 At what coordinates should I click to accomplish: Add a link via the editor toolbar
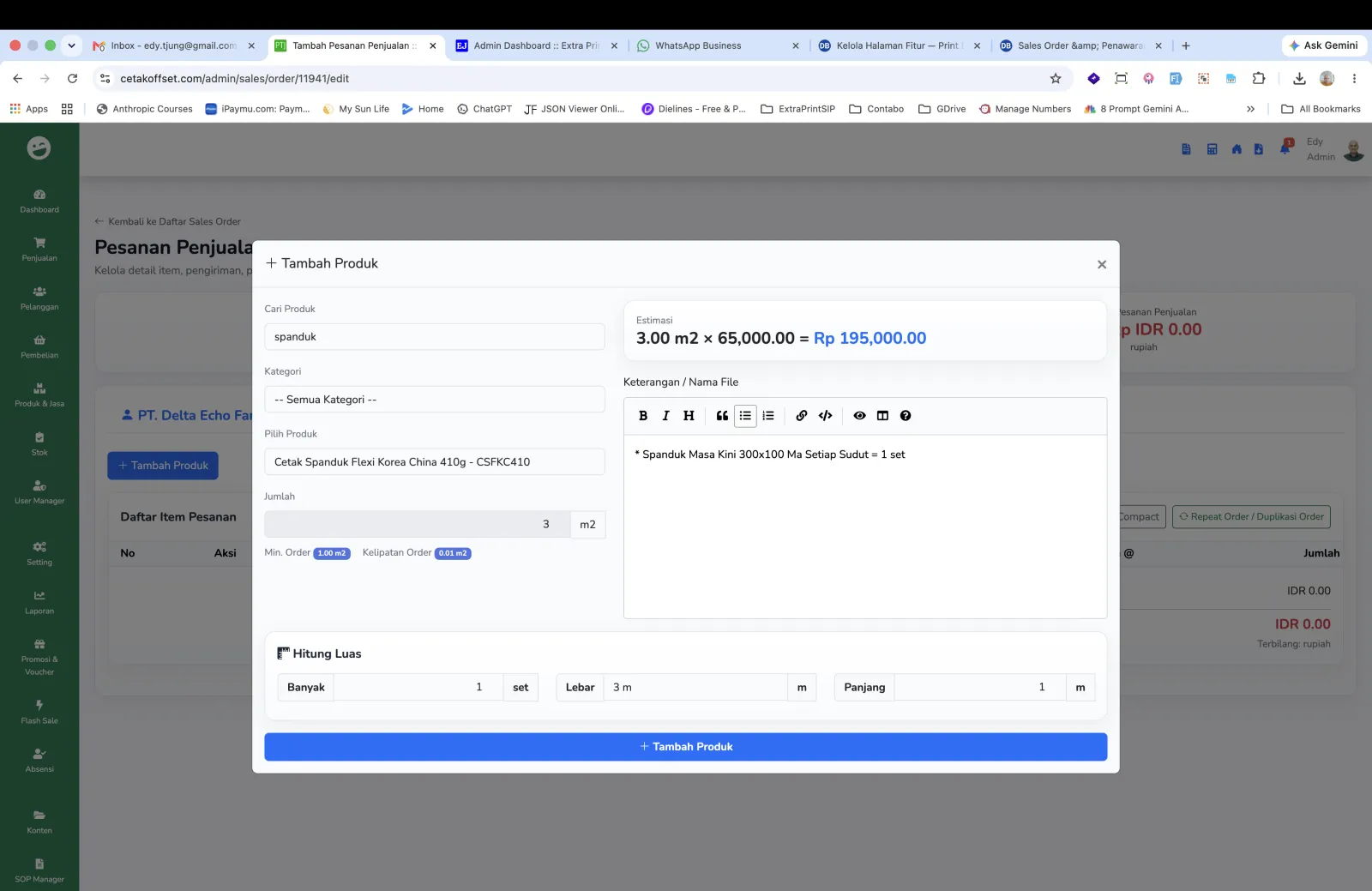pos(802,416)
